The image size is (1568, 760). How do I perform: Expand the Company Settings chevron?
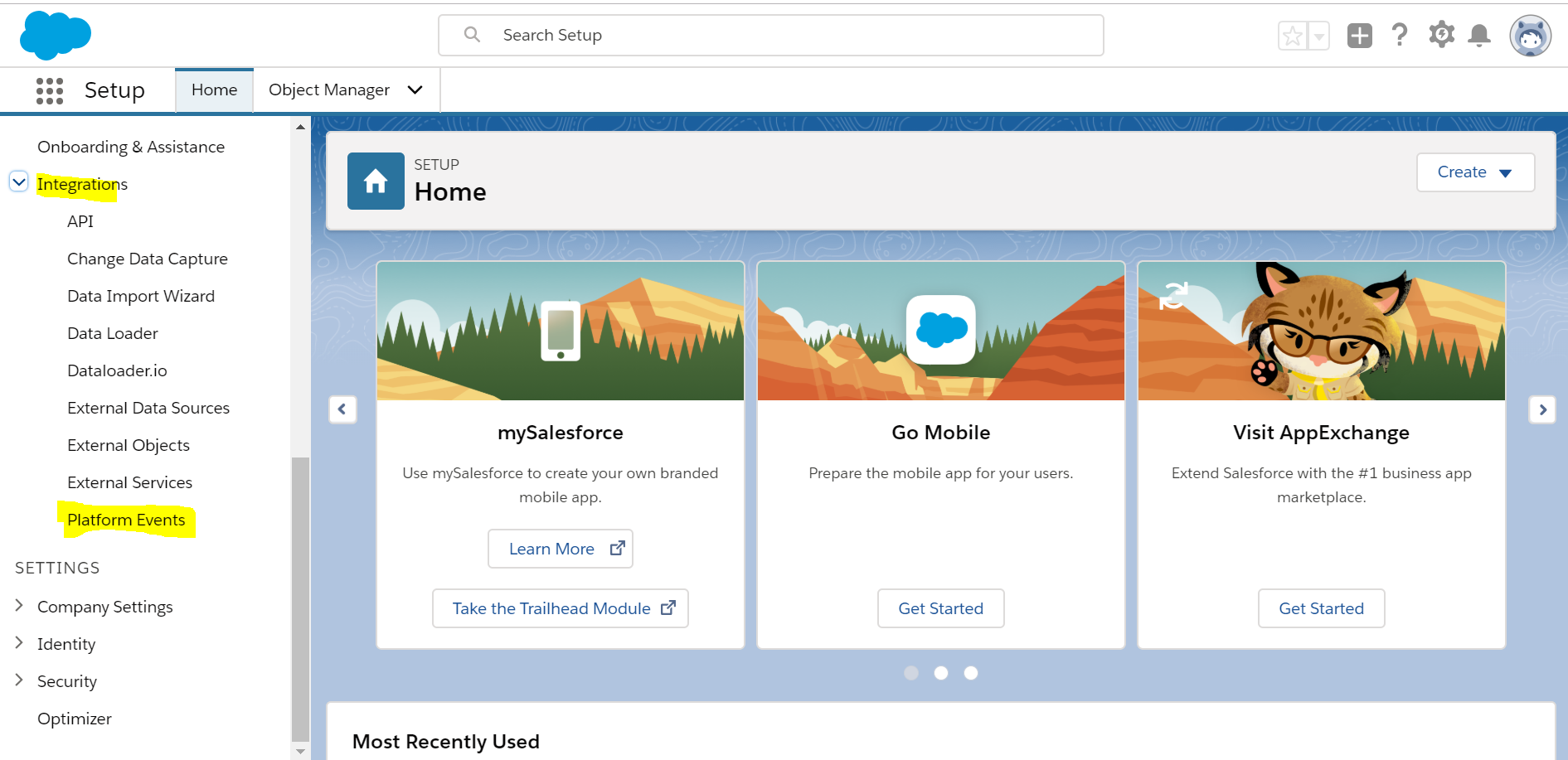(19, 605)
